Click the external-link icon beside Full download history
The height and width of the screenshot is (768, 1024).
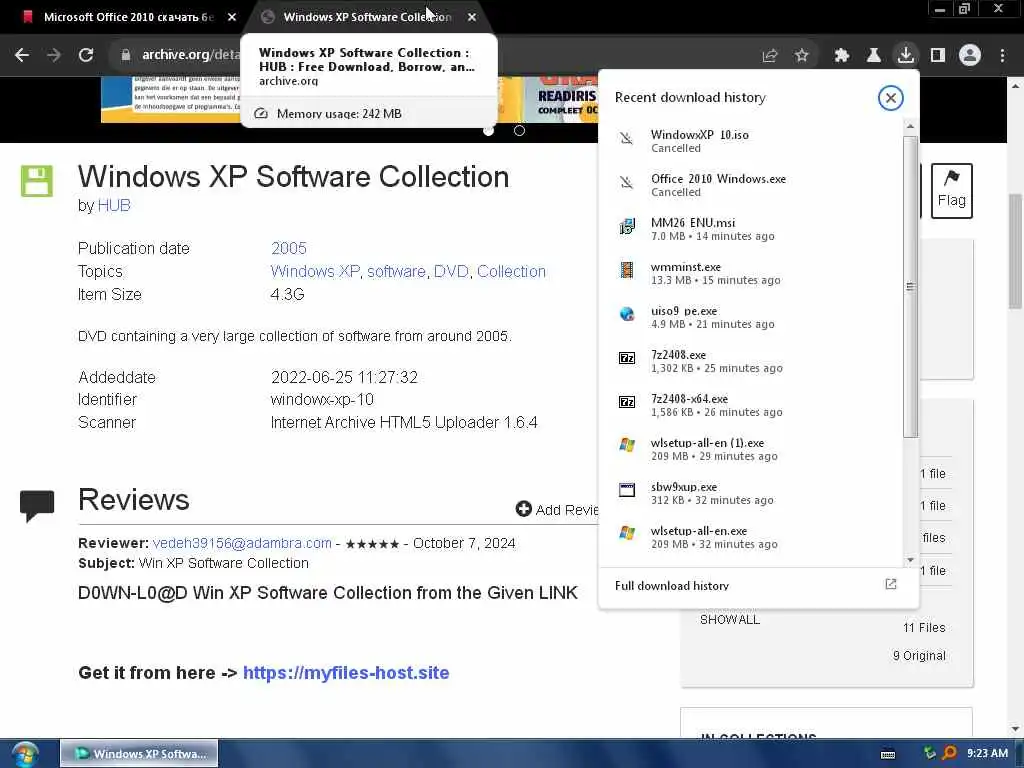891,584
